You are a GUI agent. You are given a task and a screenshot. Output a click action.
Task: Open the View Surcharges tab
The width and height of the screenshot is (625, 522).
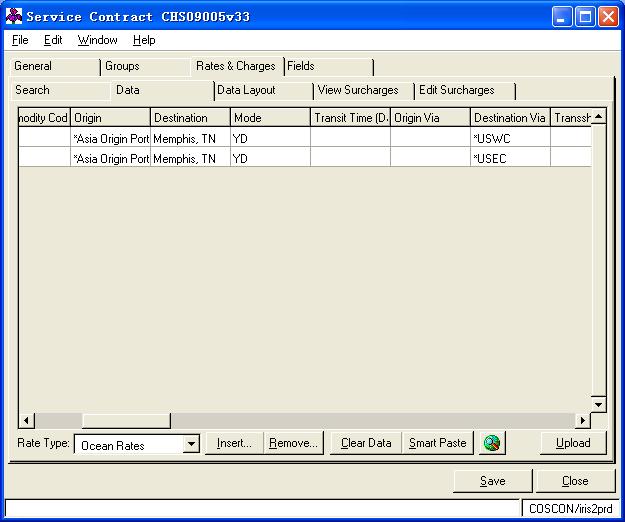(358, 90)
